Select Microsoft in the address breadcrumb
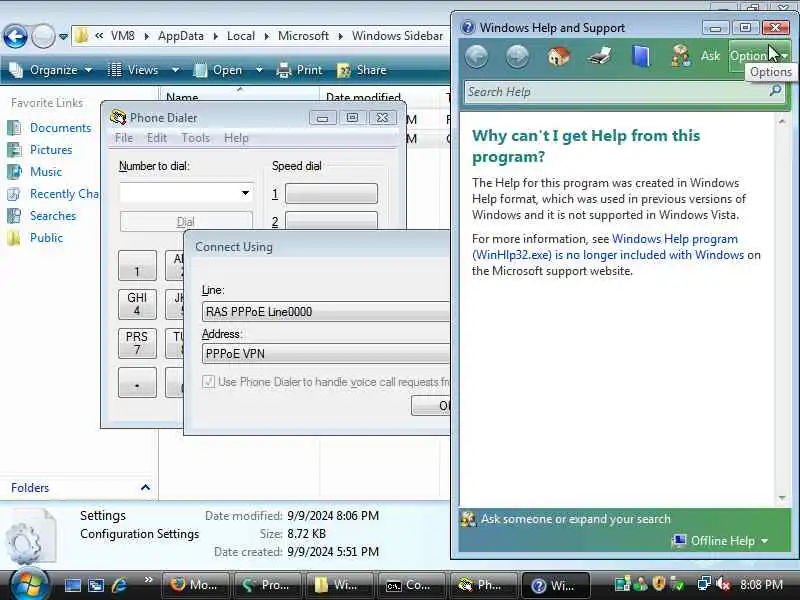Viewport: 800px width, 600px height. click(303, 36)
